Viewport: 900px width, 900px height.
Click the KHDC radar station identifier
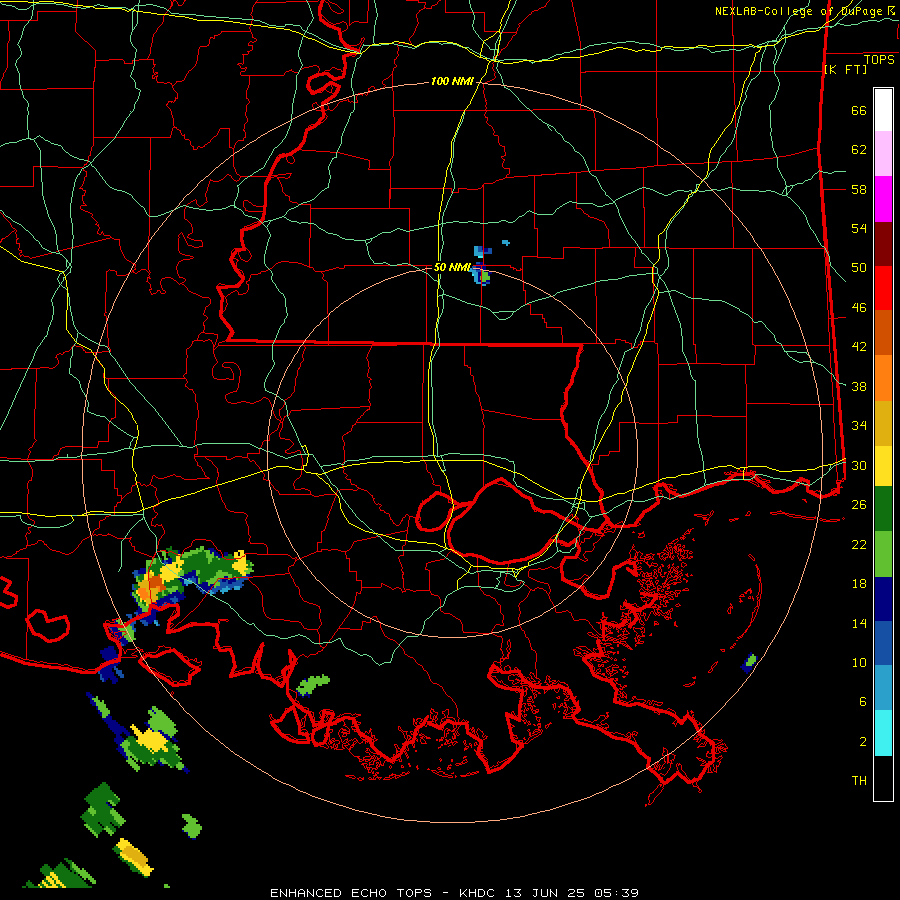(x=479, y=893)
